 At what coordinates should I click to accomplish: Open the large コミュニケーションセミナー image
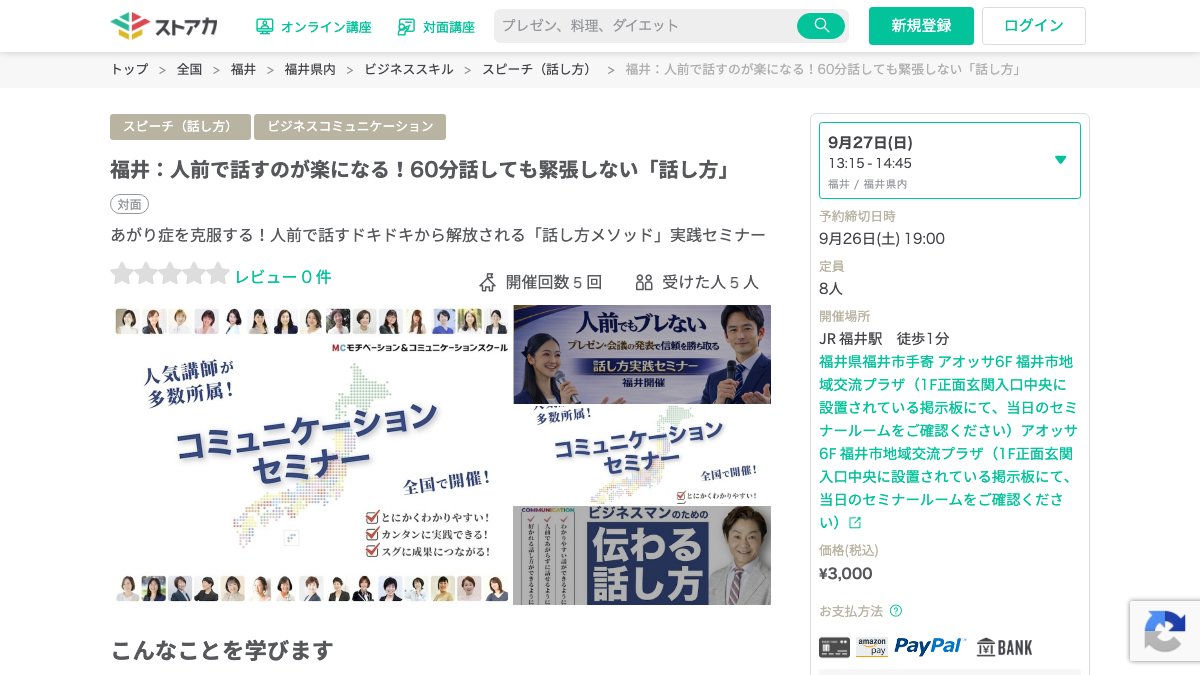click(311, 455)
